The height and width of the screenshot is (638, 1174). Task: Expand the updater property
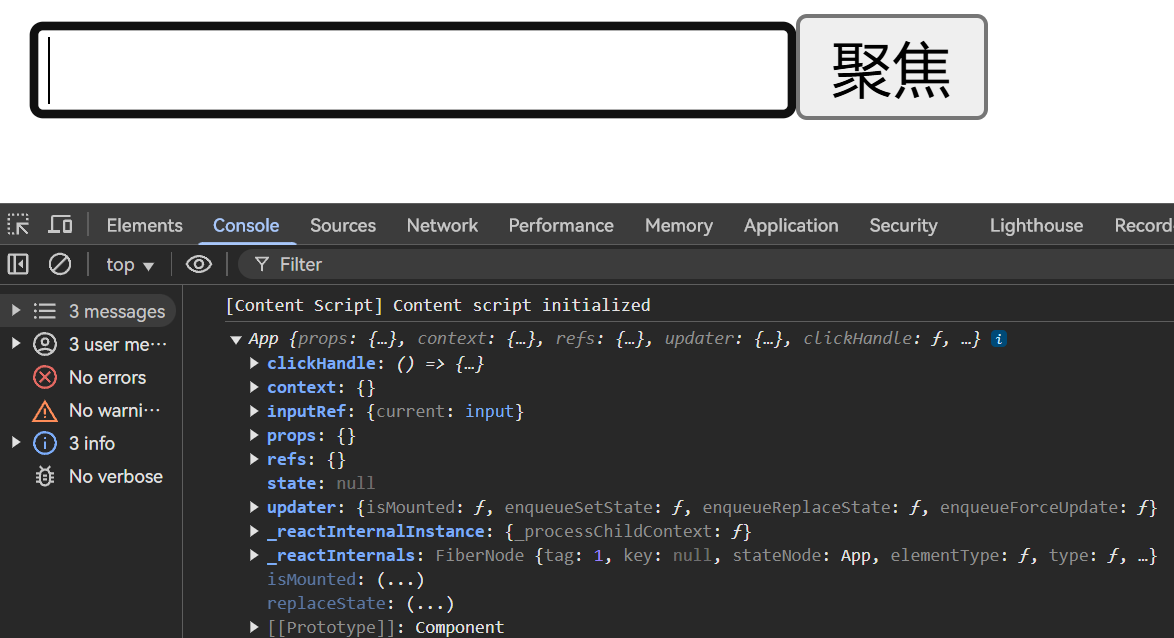click(255, 507)
